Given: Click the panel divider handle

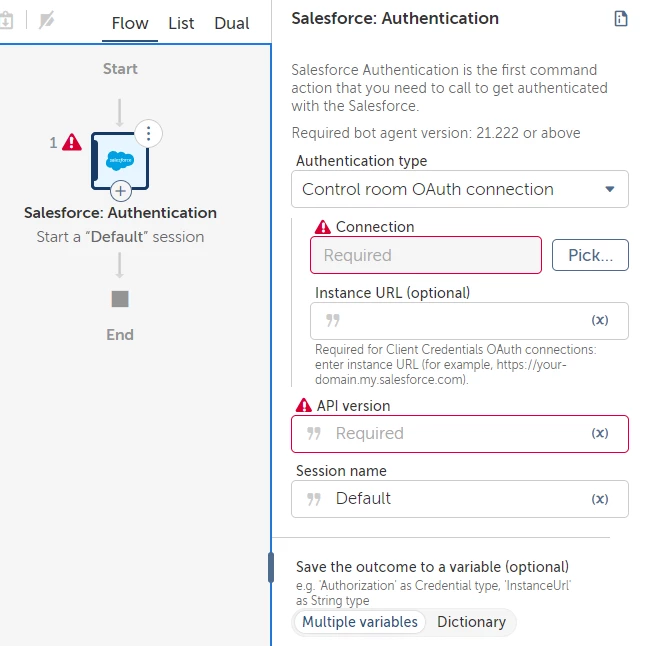Looking at the screenshot, I should (x=271, y=567).
